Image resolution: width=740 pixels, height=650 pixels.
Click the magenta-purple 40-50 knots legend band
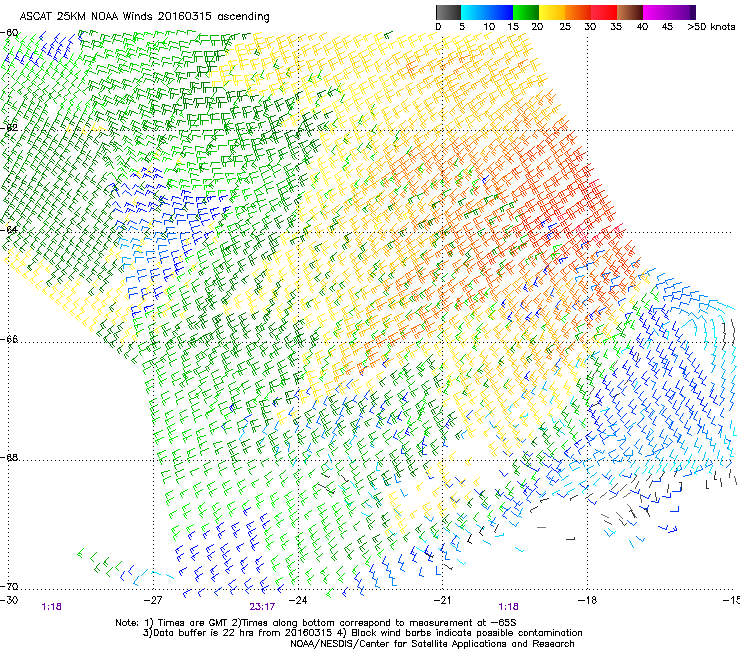coord(669,12)
